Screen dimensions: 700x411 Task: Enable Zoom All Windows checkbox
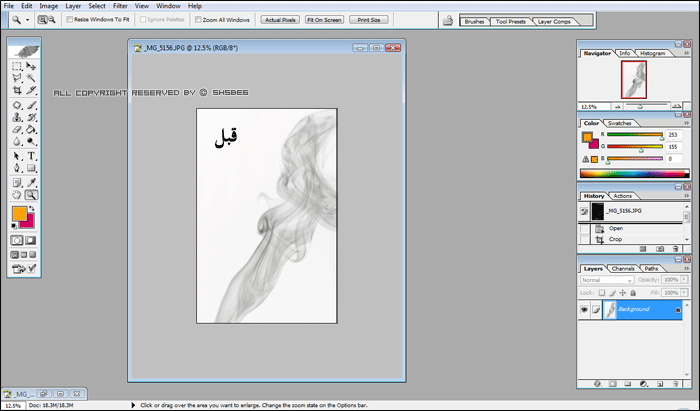[x=198, y=20]
